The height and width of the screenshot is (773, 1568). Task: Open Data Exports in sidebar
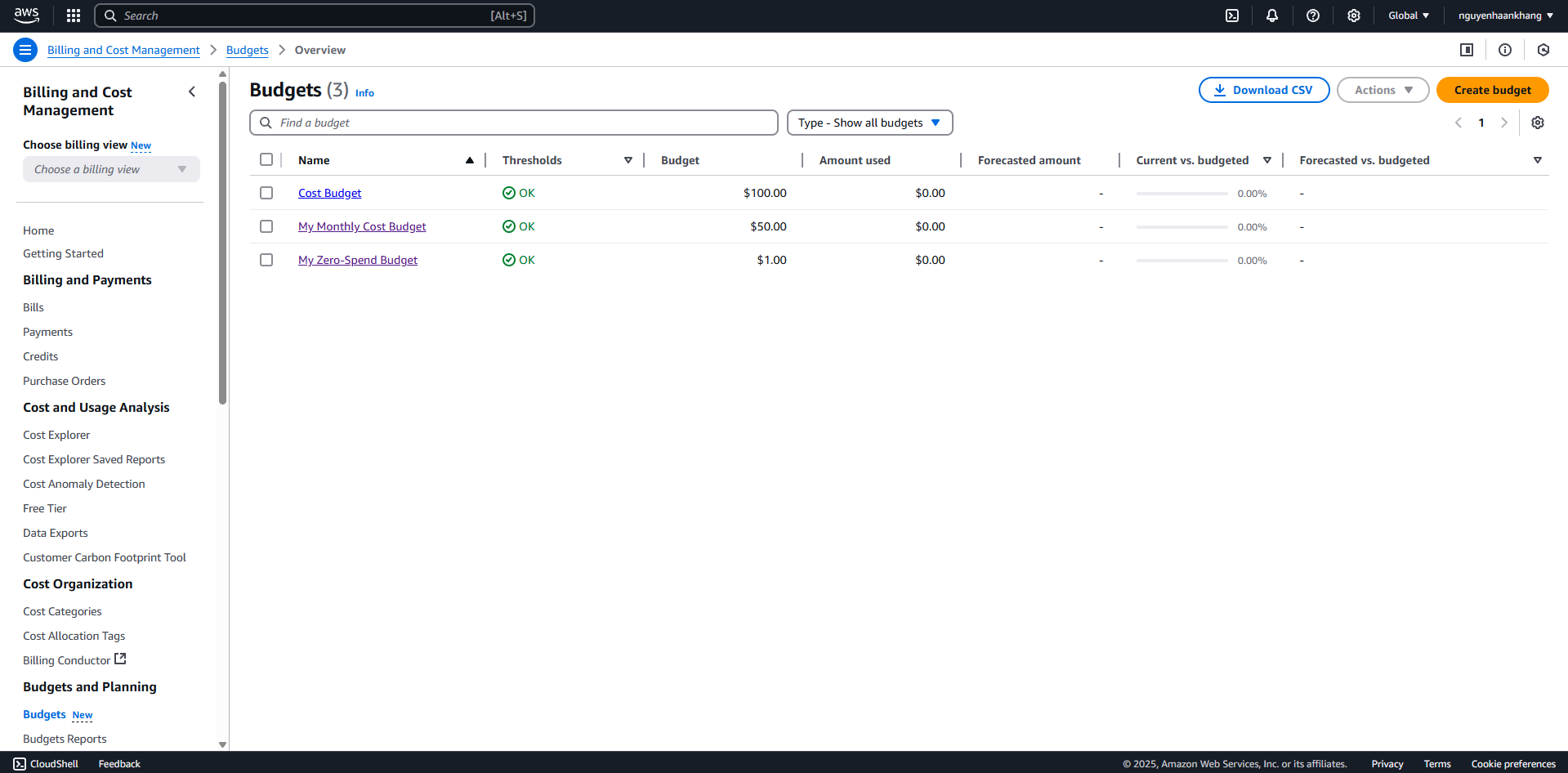coord(56,533)
